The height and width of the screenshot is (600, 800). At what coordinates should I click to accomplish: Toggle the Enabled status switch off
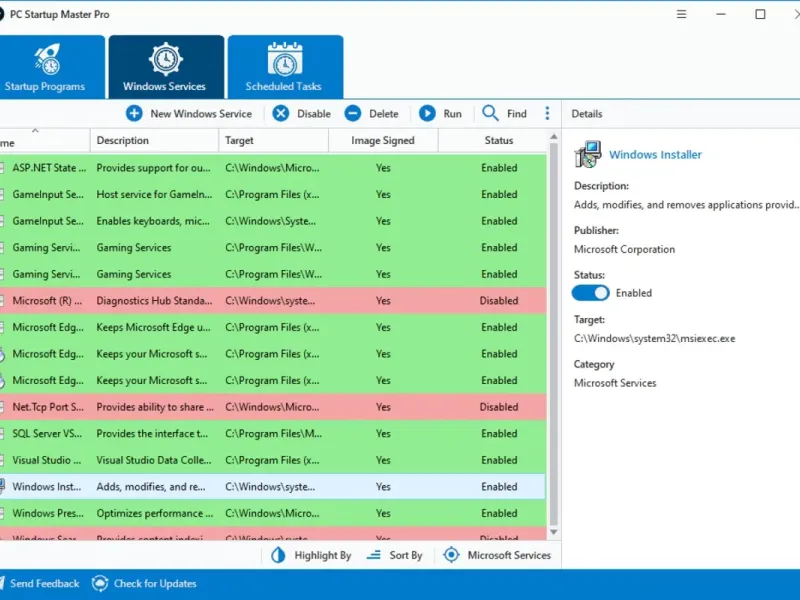coord(590,293)
